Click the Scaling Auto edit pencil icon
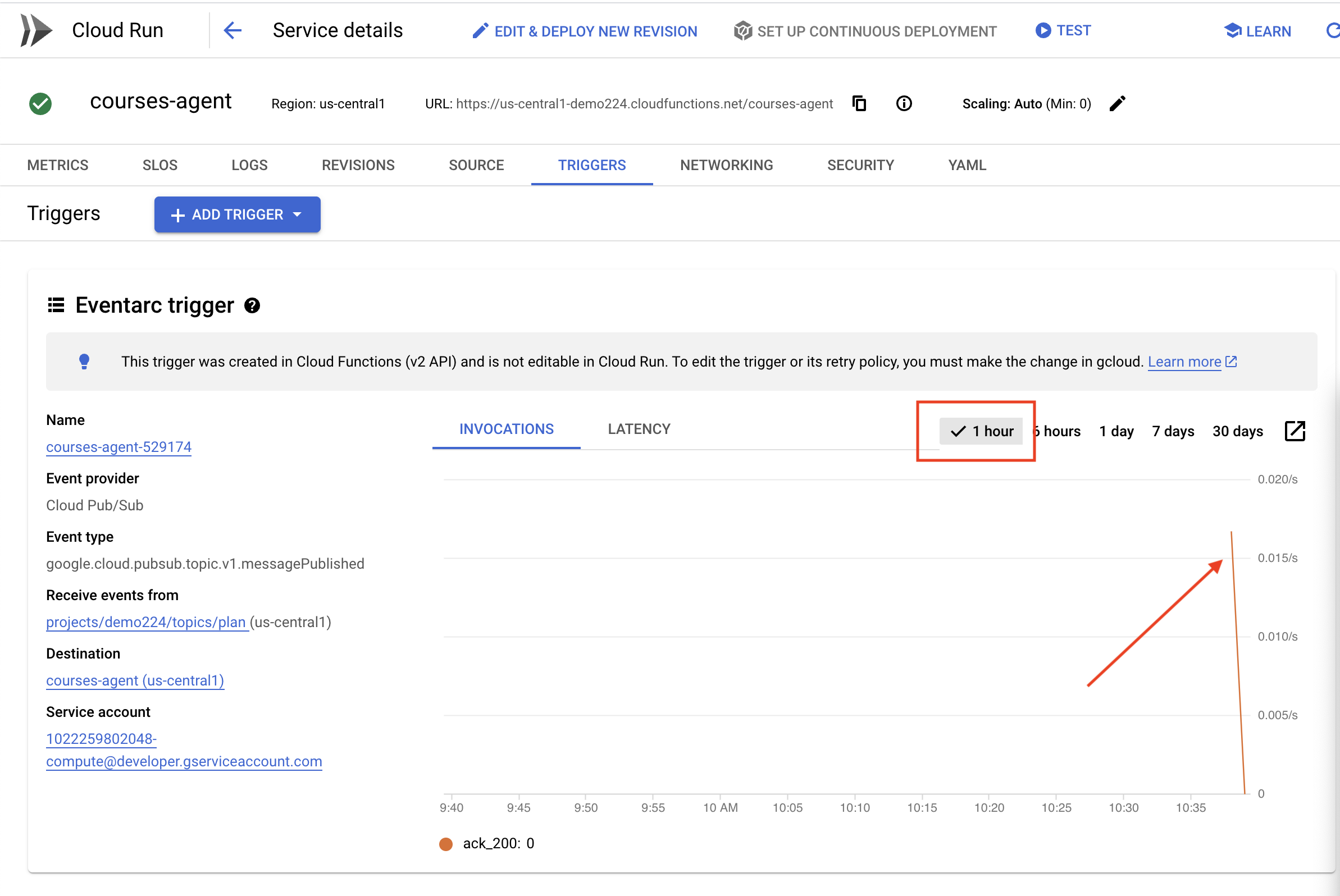 [1117, 103]
